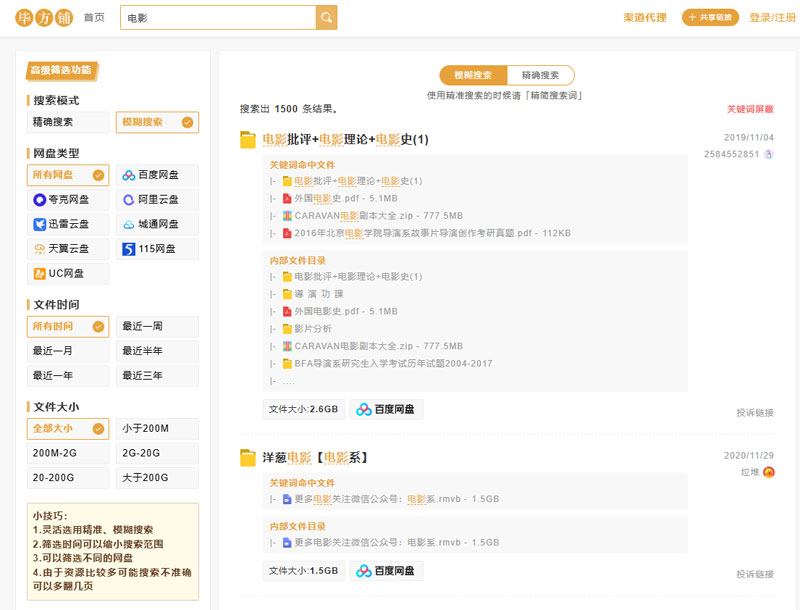The image size is (800, 610).
Task: Select 精确搜索 in sidebar search mode
Action: (x=68, y=122)
